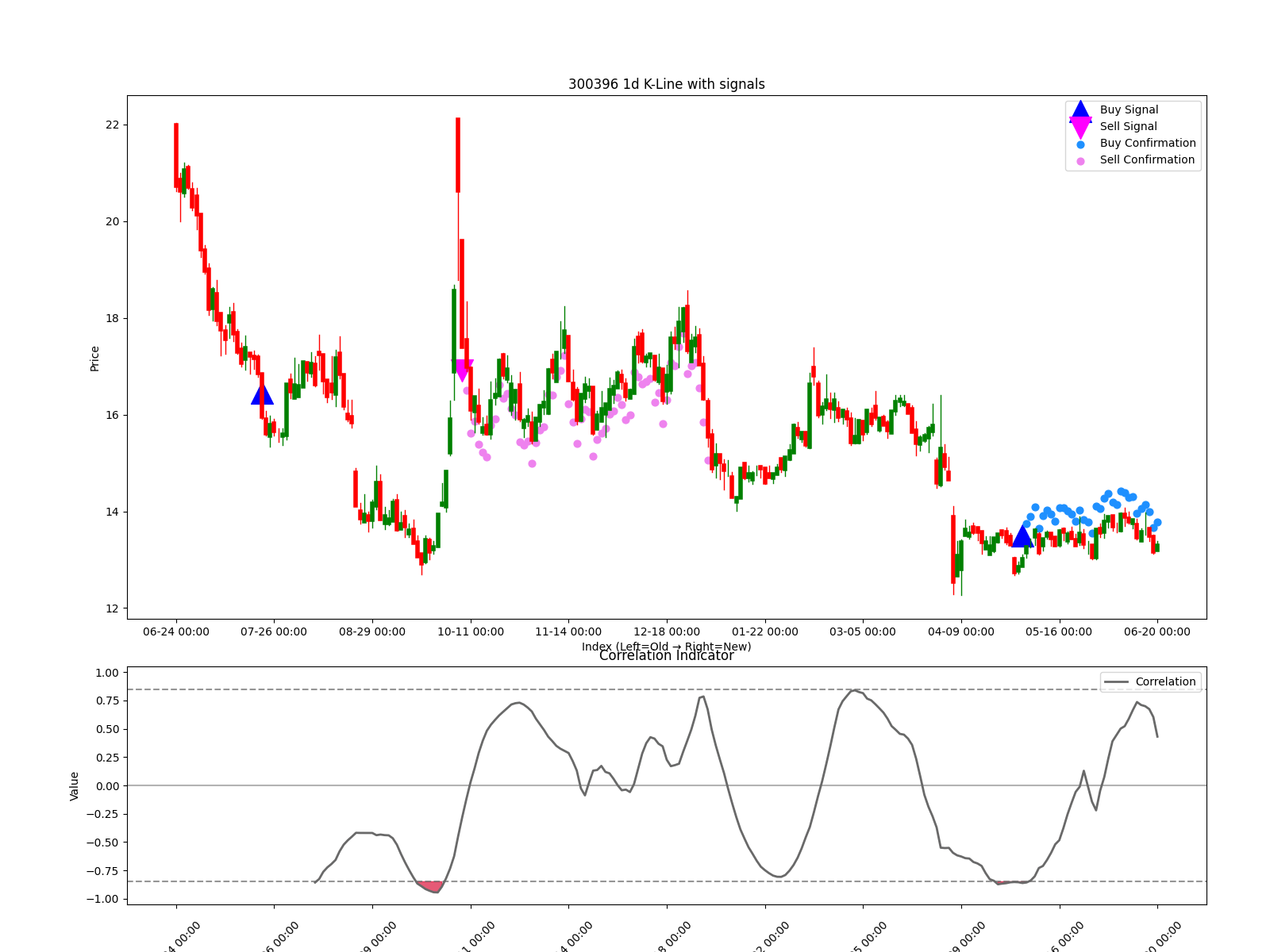Click the 'Sell Confirmation' legend label
1270x952 pixels.
click(1147, 160)
